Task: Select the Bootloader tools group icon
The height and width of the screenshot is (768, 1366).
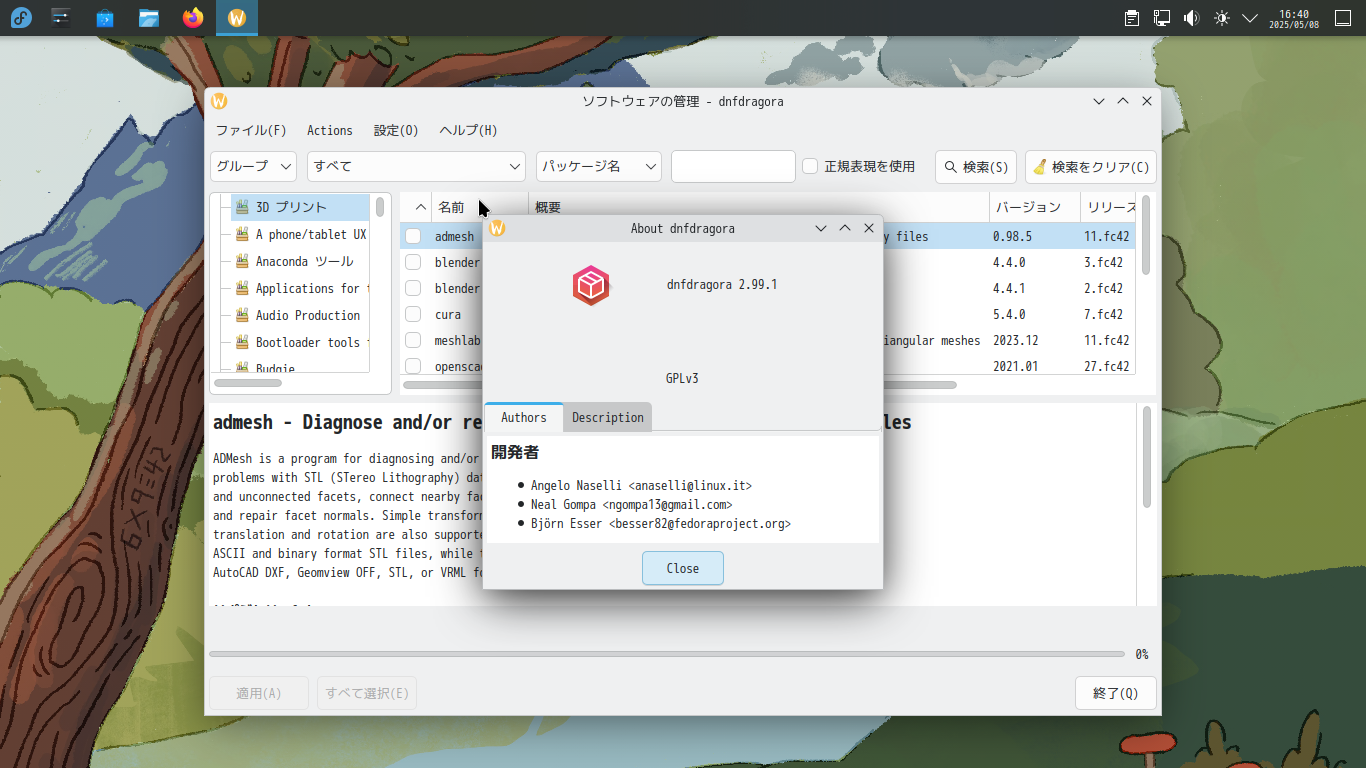Action: 242,342
